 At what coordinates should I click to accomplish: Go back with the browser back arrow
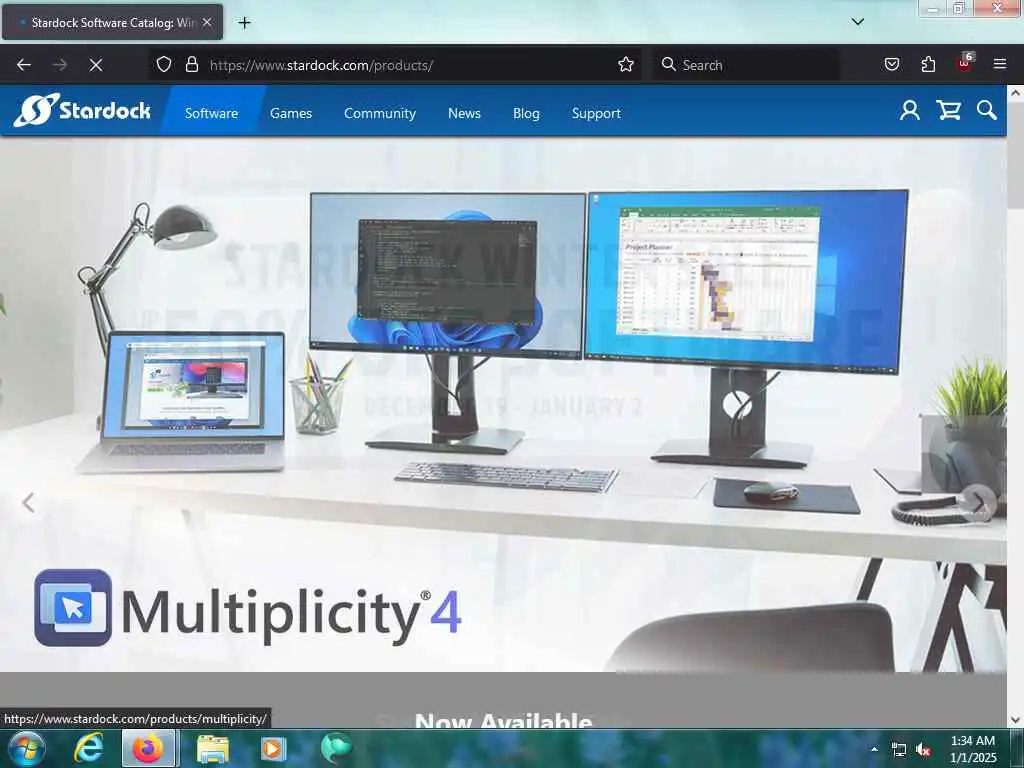(24, 65)
